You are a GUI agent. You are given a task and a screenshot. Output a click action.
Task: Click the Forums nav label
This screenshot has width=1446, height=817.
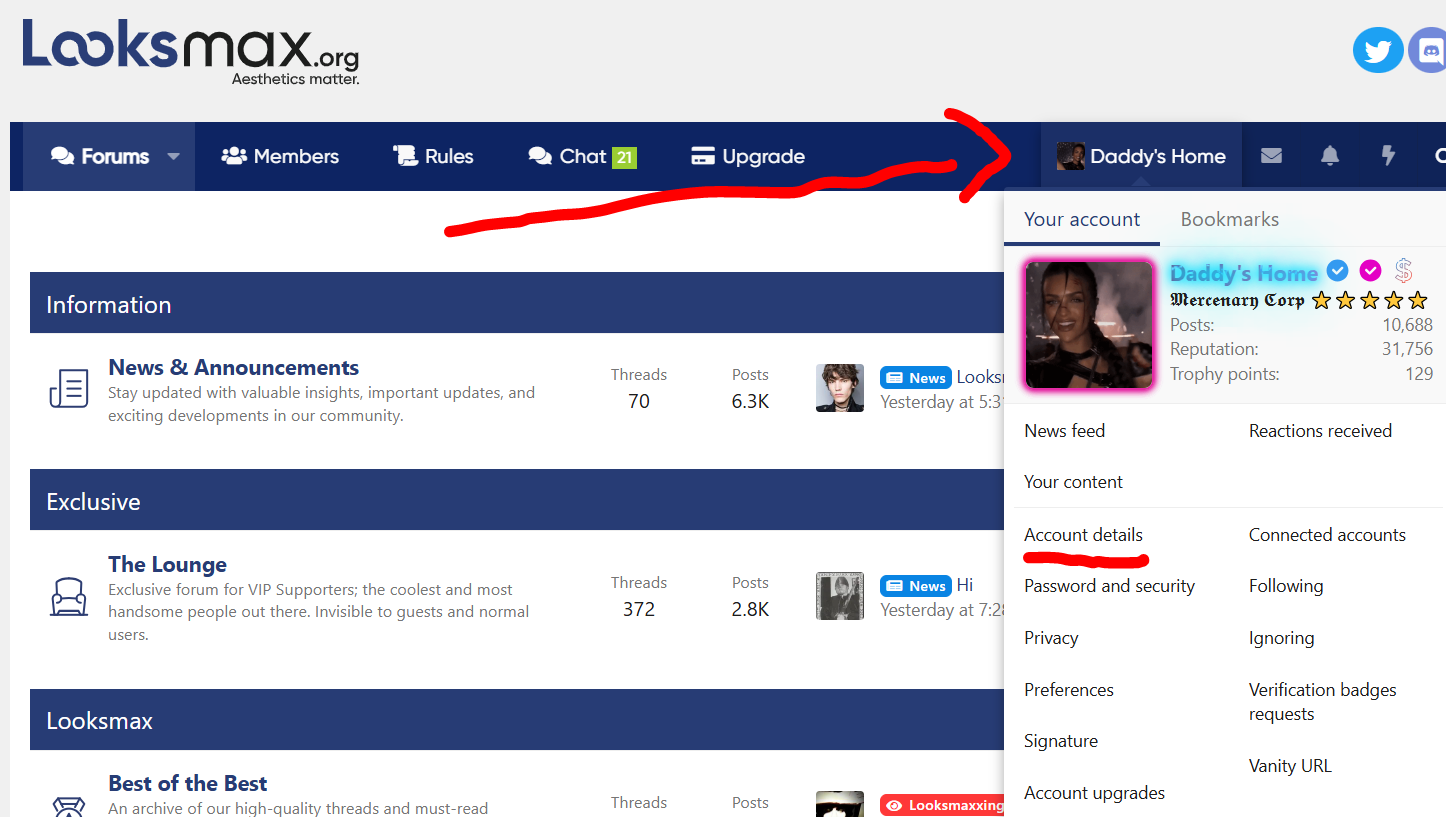pos(115,156)
